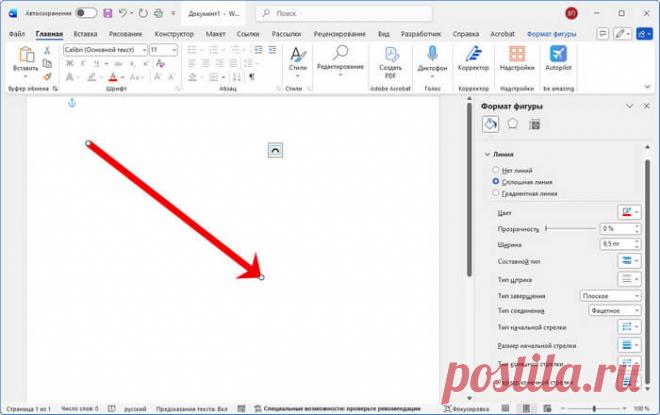Select the Effects pentagon tab icon
This screenshot has width=660, height=415.
click(x=512, y=124)
